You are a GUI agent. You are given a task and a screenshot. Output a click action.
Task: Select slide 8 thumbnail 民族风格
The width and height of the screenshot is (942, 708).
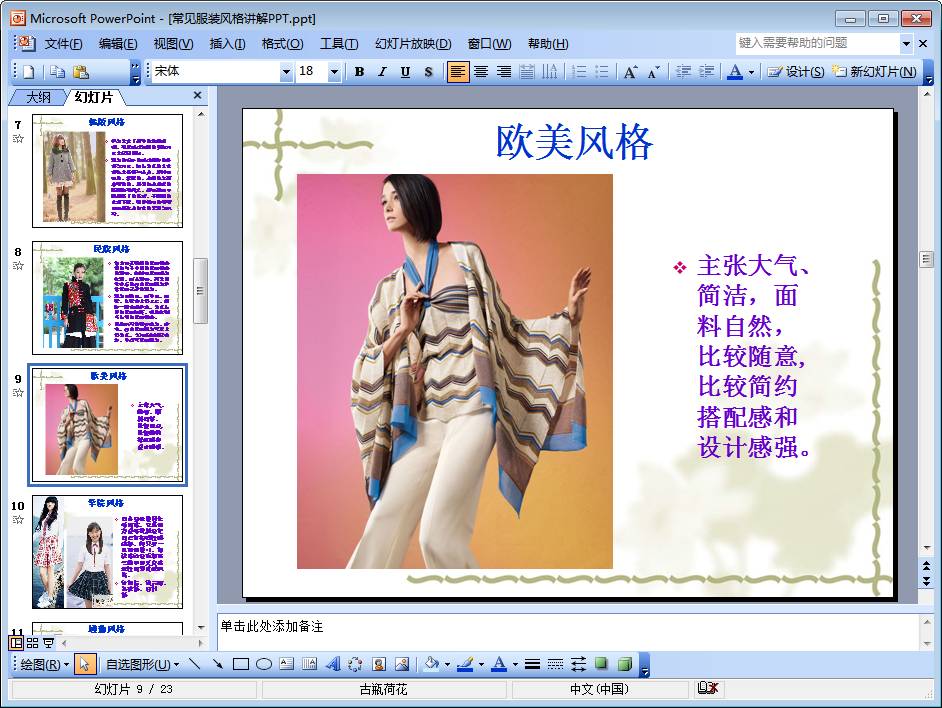(x=108, y=297)
